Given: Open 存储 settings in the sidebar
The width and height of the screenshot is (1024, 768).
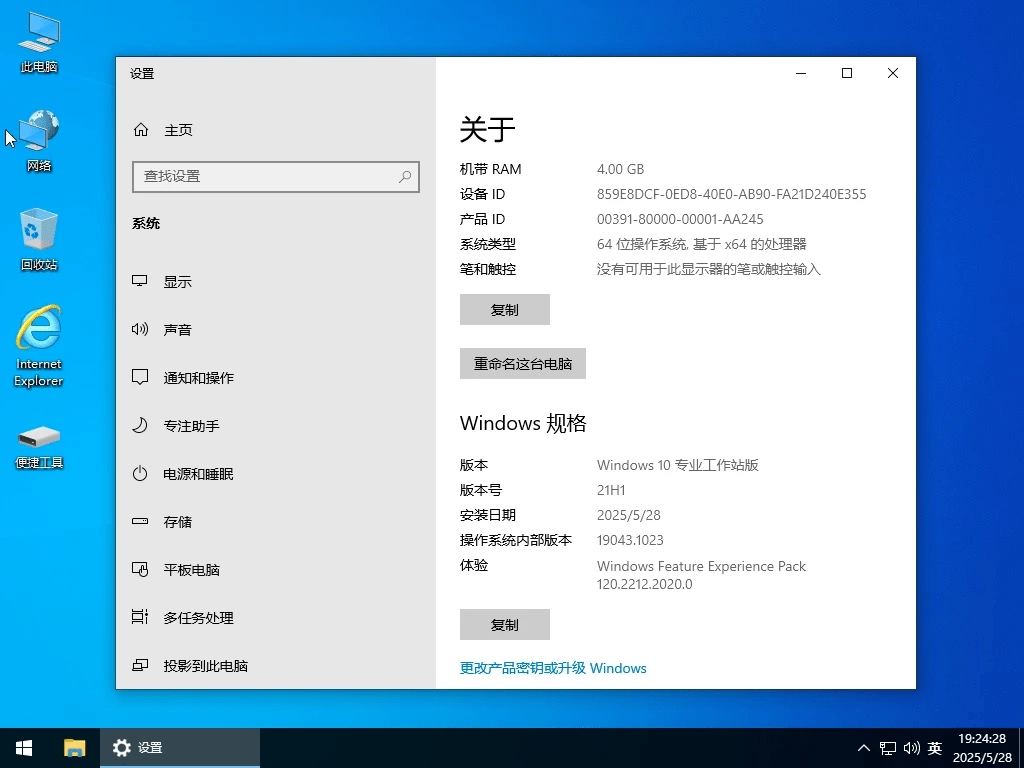Looking at the screenshot, I should [x=177, y=521].
